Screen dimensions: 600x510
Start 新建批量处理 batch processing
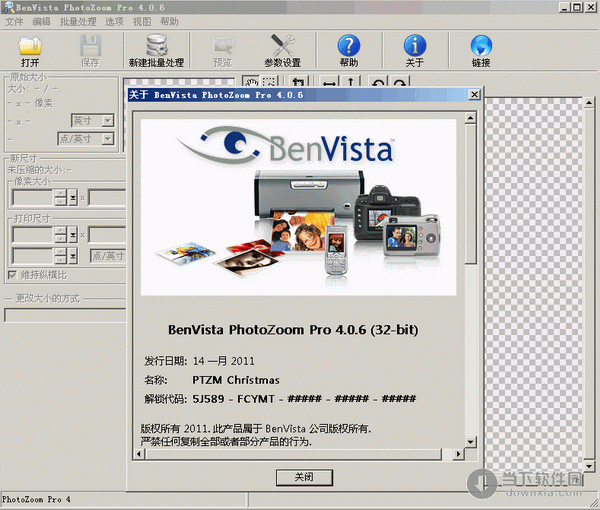point(157,51)
